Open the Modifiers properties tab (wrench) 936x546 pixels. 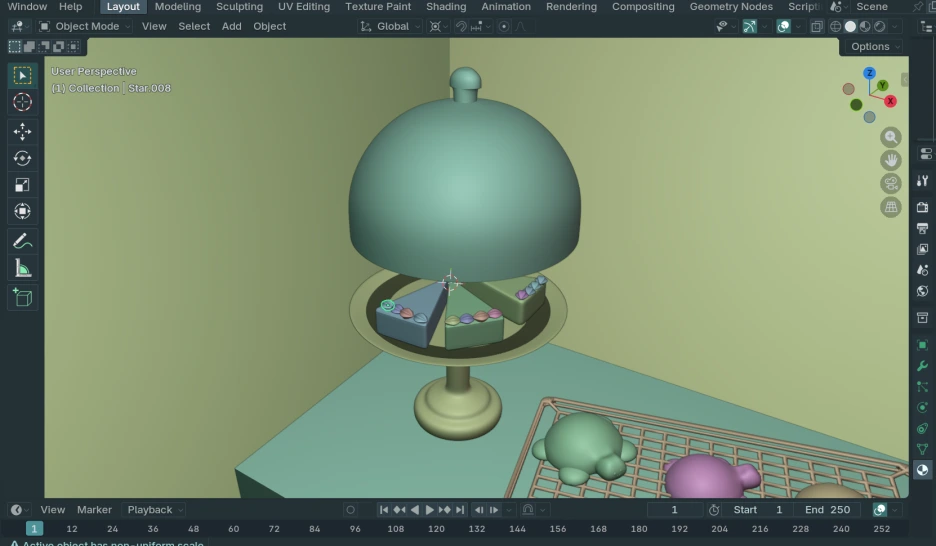922,366
